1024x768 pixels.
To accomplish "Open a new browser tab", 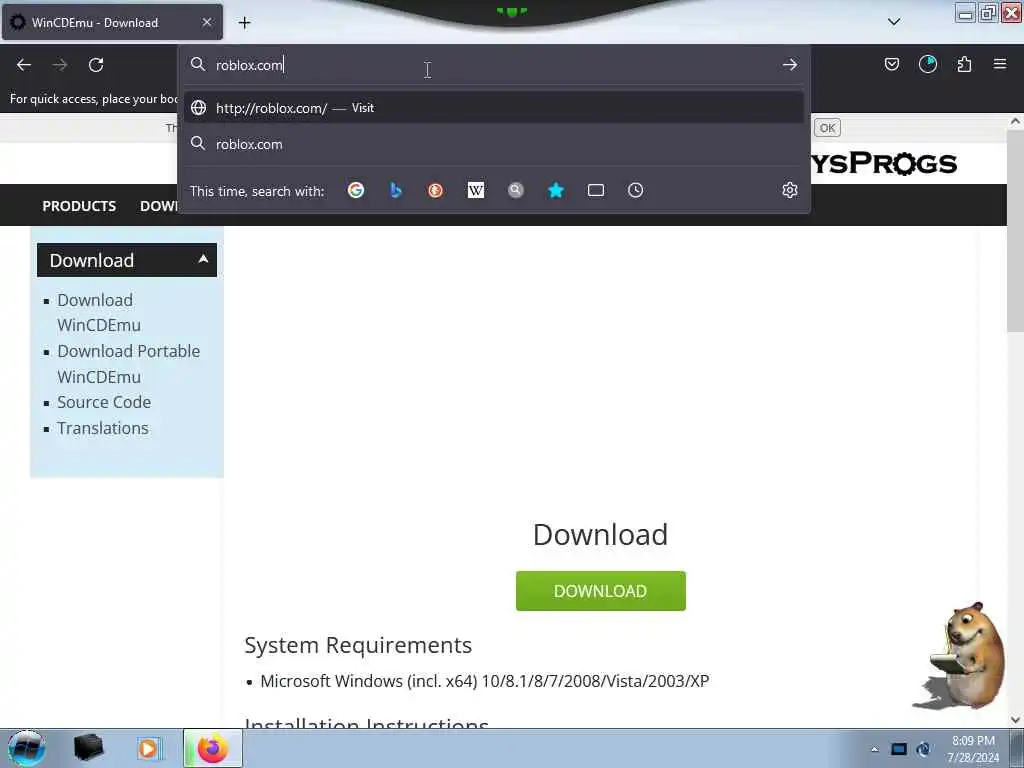I will tap(244, 23).
